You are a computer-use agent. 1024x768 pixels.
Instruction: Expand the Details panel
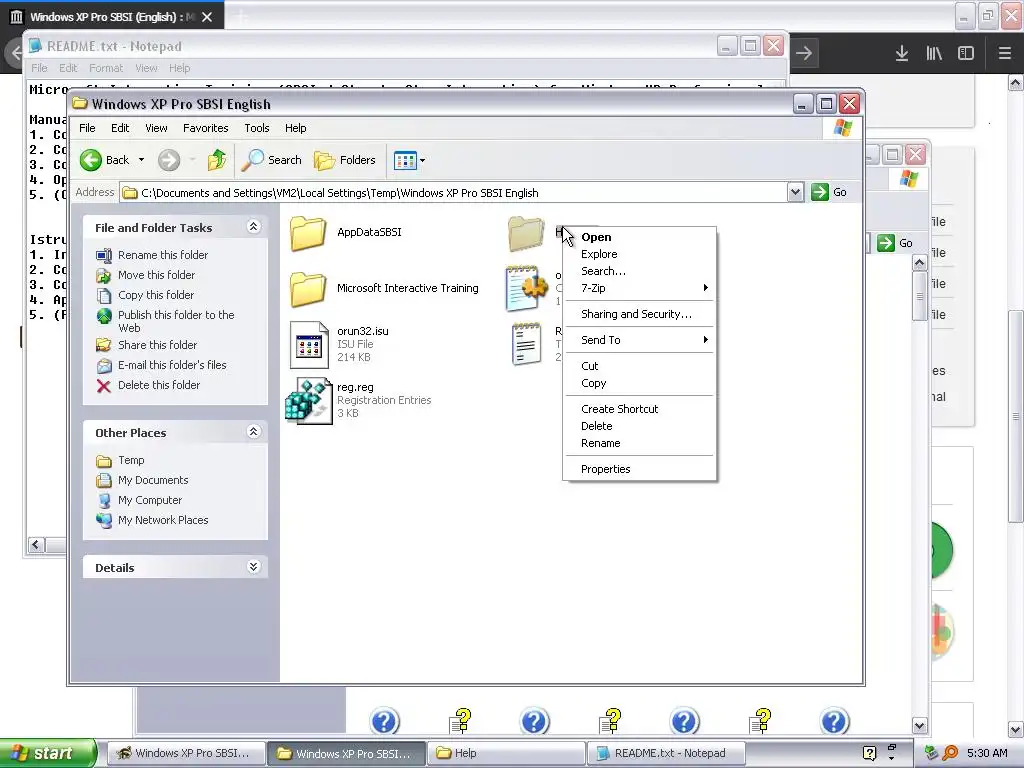coord(253,568)
